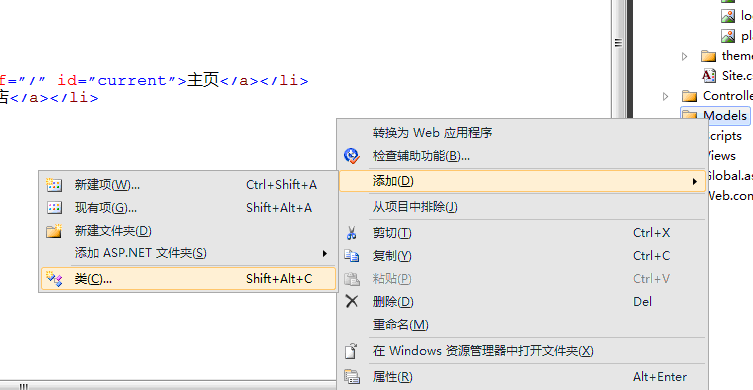Select 类(C)... to add a class
The image size is (753, 390).
(188, 279)
